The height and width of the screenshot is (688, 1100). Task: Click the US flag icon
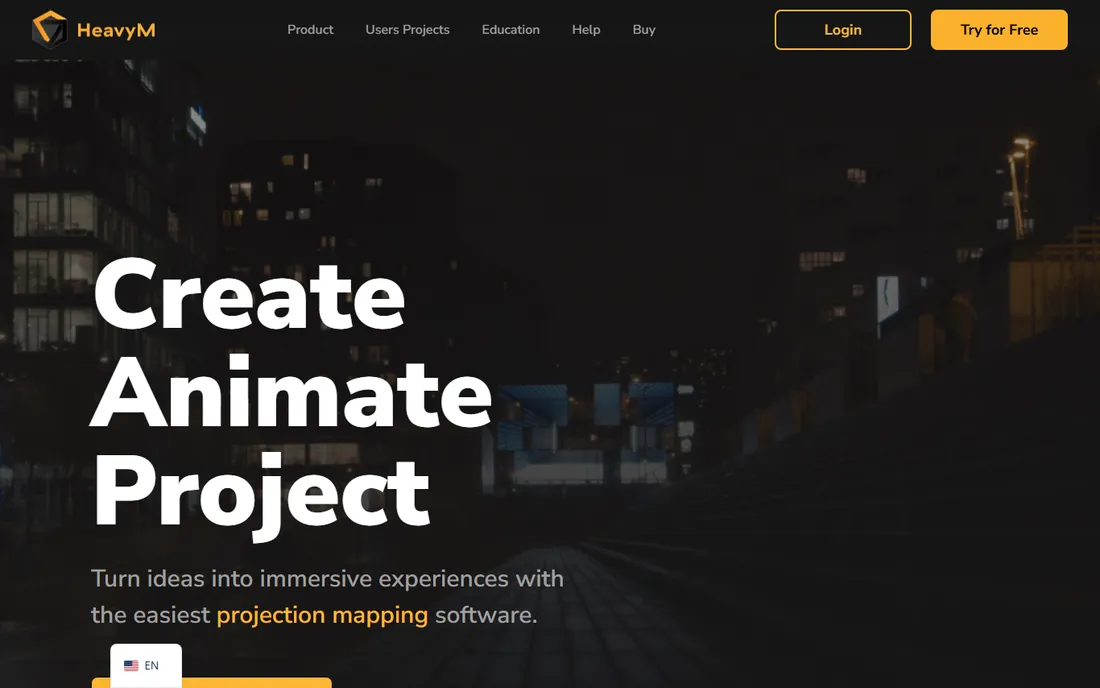(x=131, y=666)
